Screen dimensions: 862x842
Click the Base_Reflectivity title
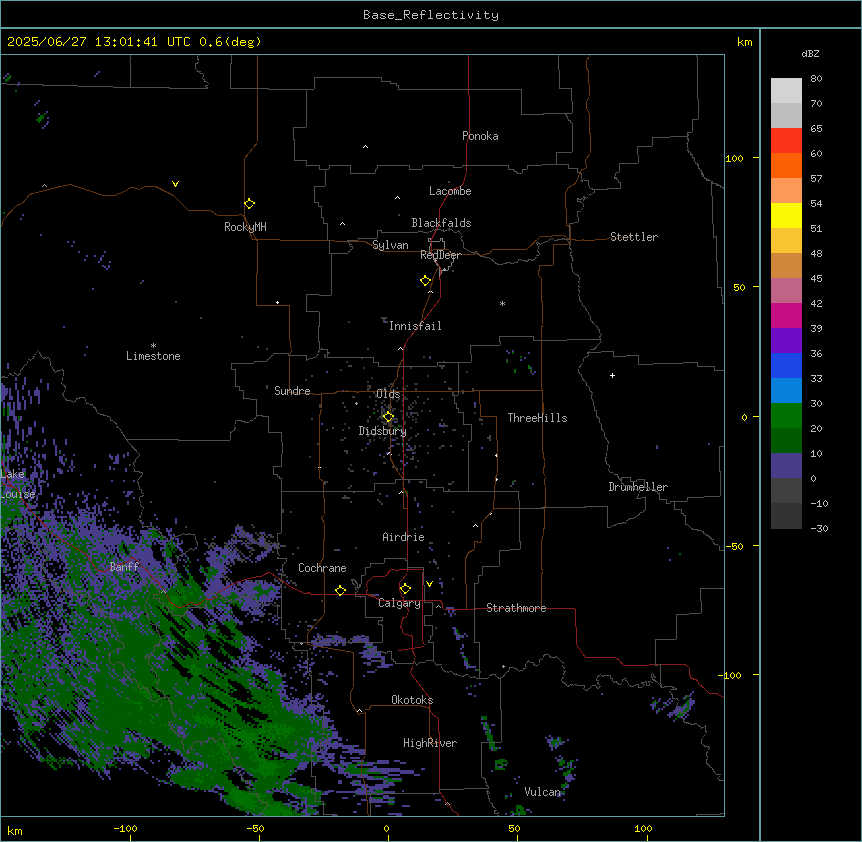(431, 15)
